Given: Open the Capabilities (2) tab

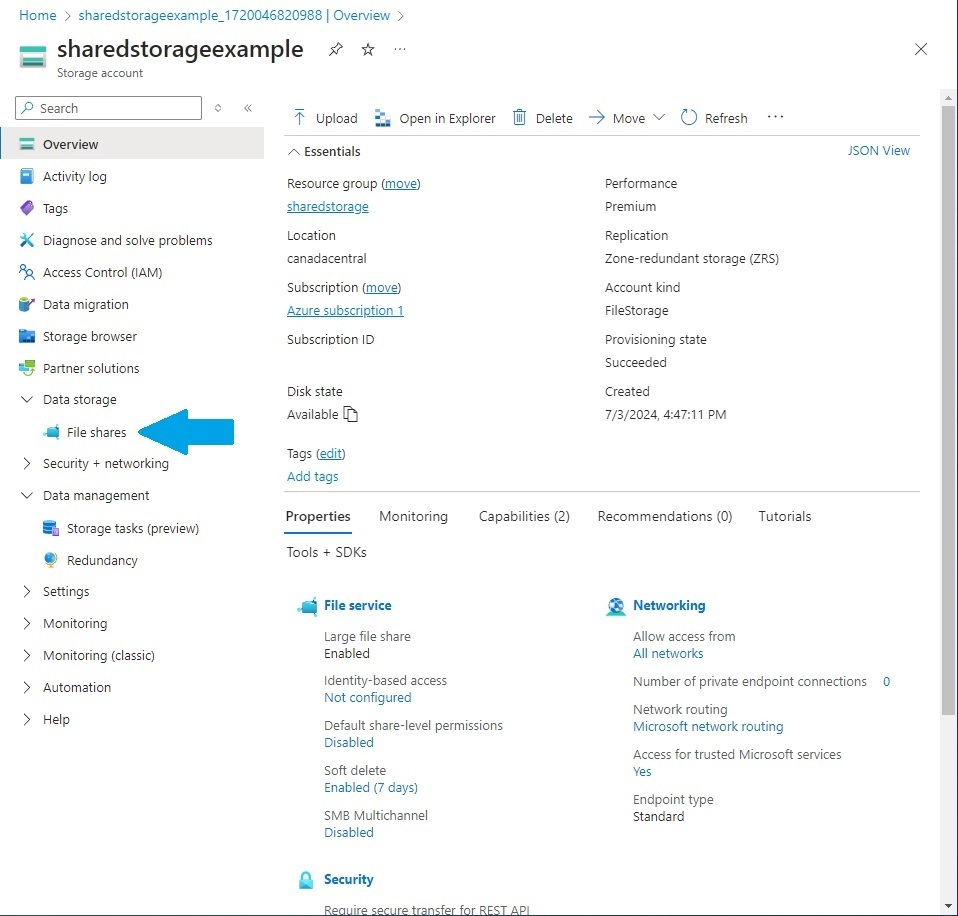Looking at the screenshot, I should coord(524,516).
